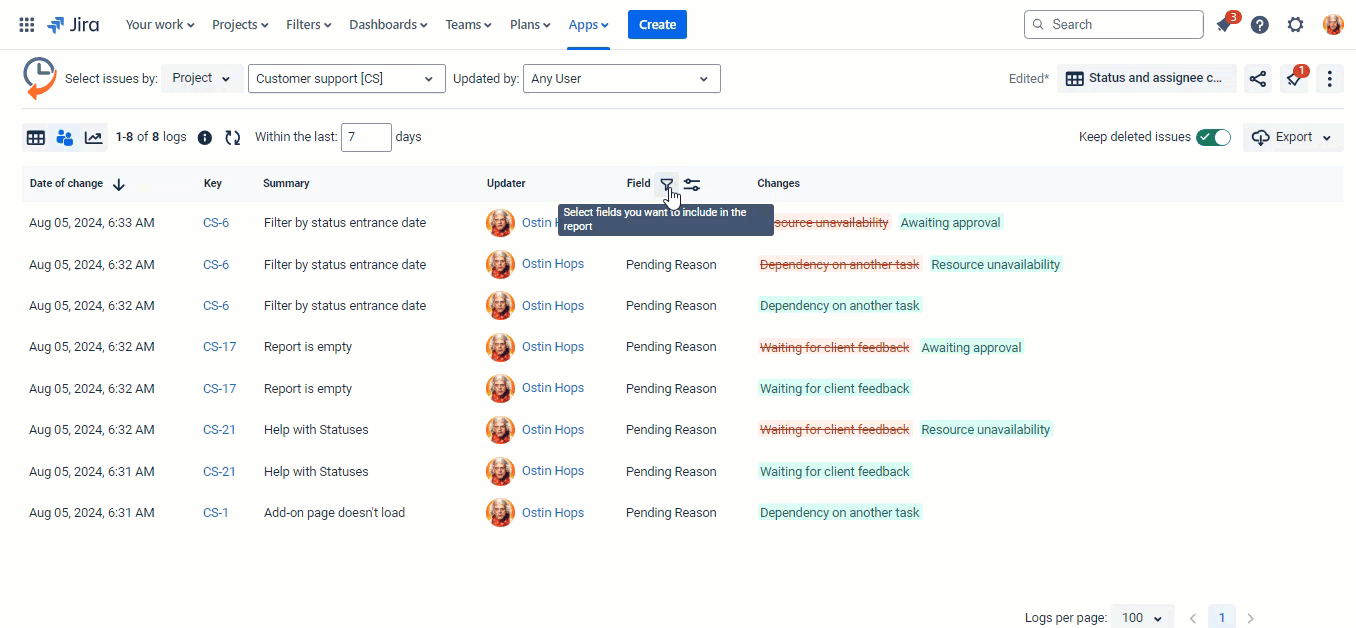The height and width of the screenshot is (628, 1356).
Task: Open Filters menu
Action: click(308, 25)
